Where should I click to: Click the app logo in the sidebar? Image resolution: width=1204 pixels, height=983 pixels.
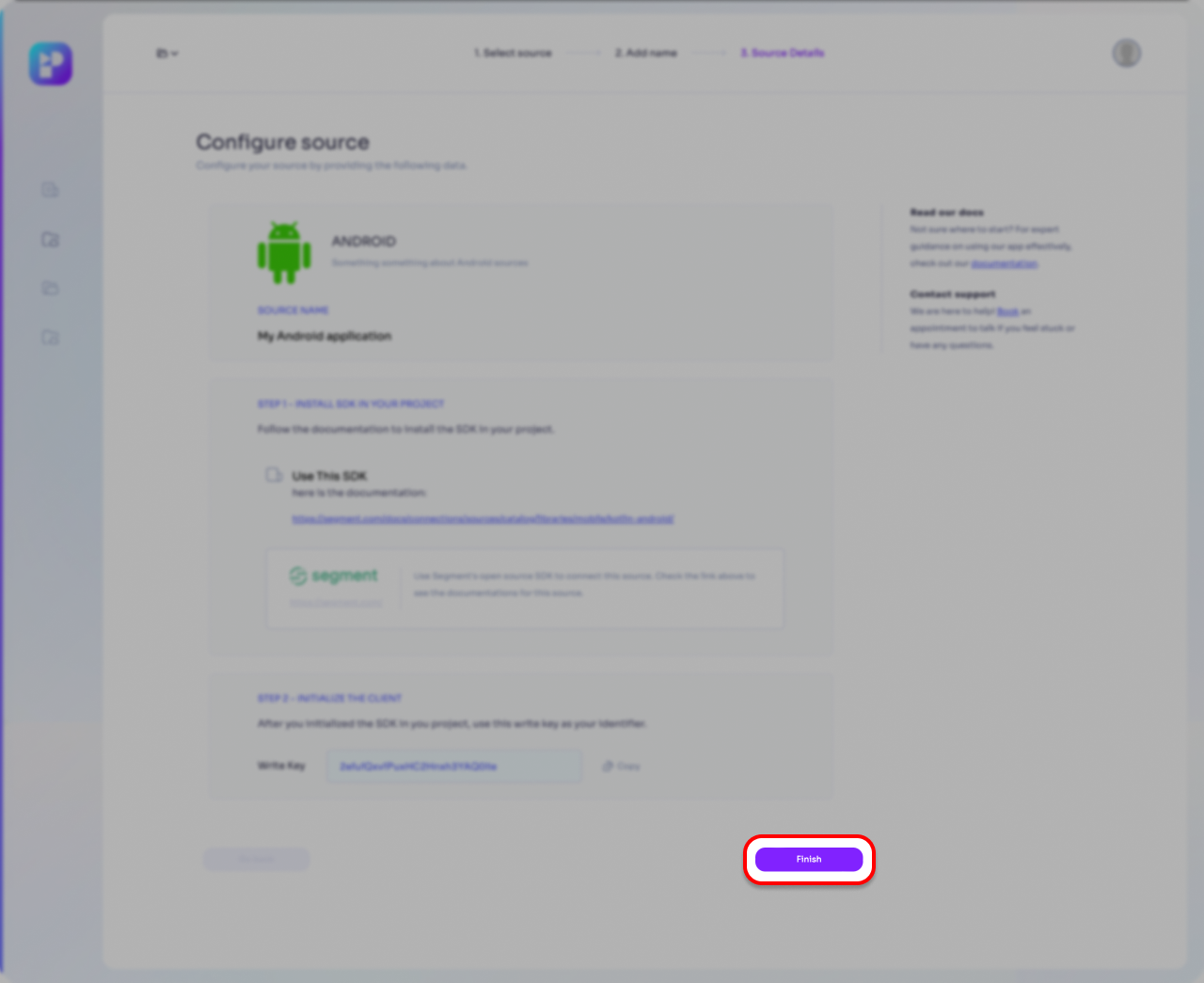(x=51, y=64)
